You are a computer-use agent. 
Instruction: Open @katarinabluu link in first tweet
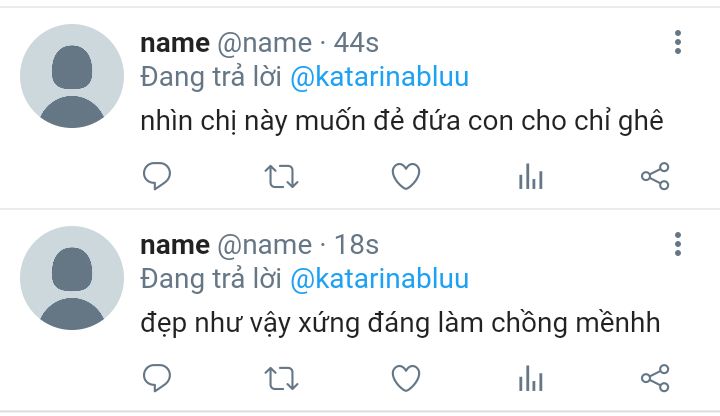[x=379, y=77]
